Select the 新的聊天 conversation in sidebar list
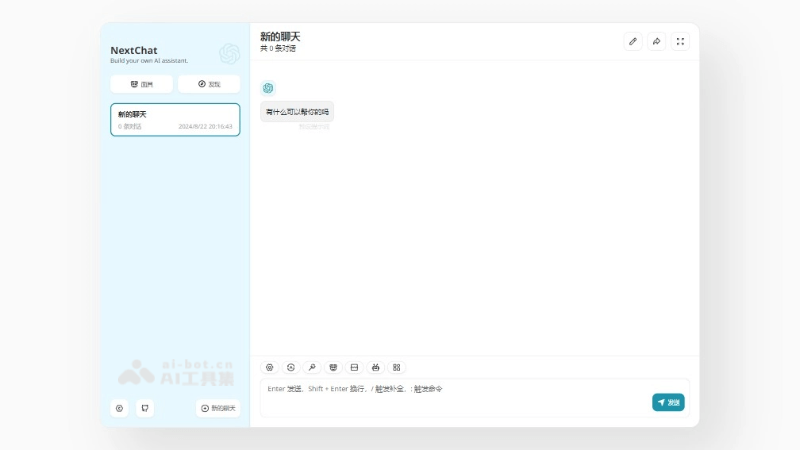Screen dimensions: 800x450 point(175,120)
